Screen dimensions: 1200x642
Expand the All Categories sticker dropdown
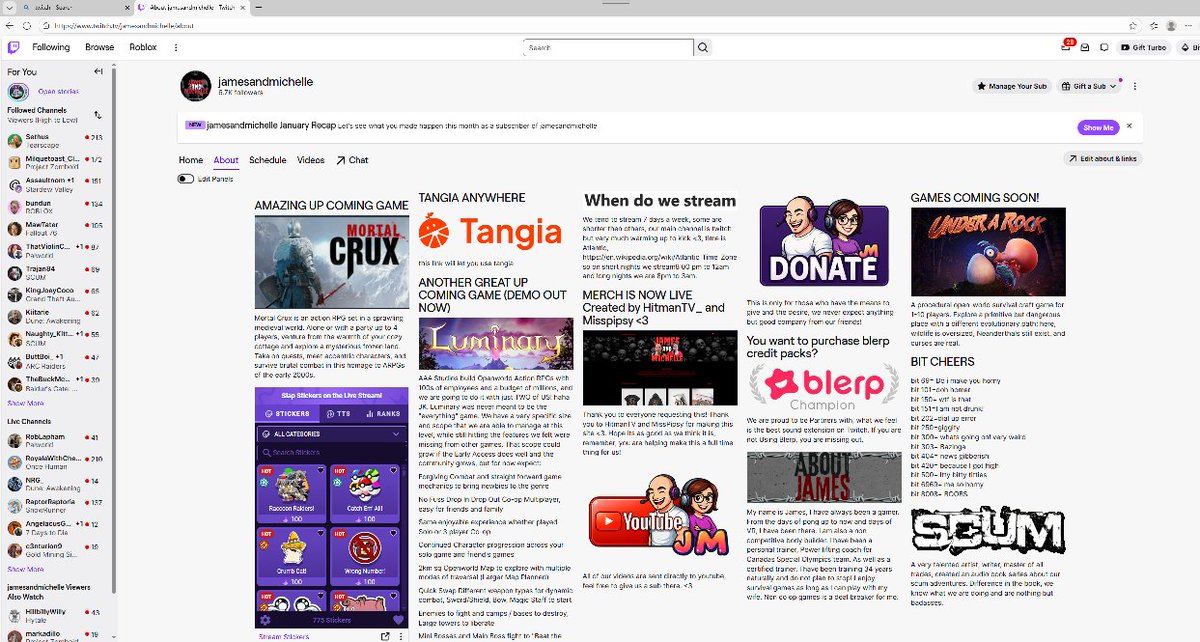point(332,434)
